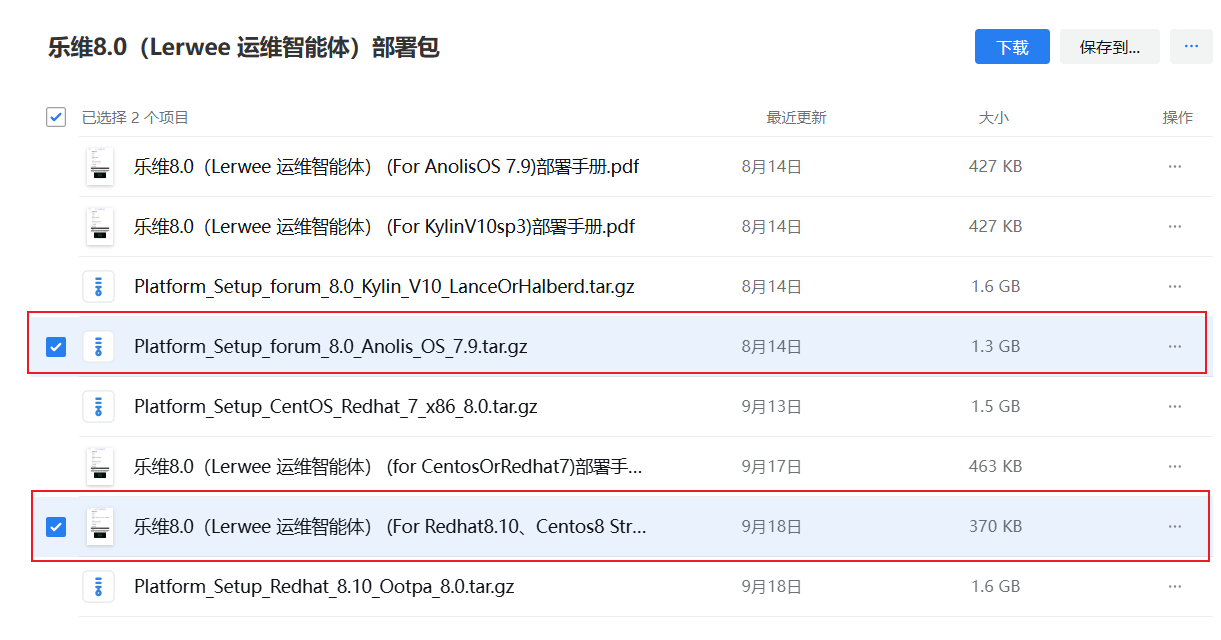This screenshot has height=640, width=1221.
Task: Open 乐维8.0 (For AnolisOS 7.9)部署手册.pdf
Action: [386, 167]
